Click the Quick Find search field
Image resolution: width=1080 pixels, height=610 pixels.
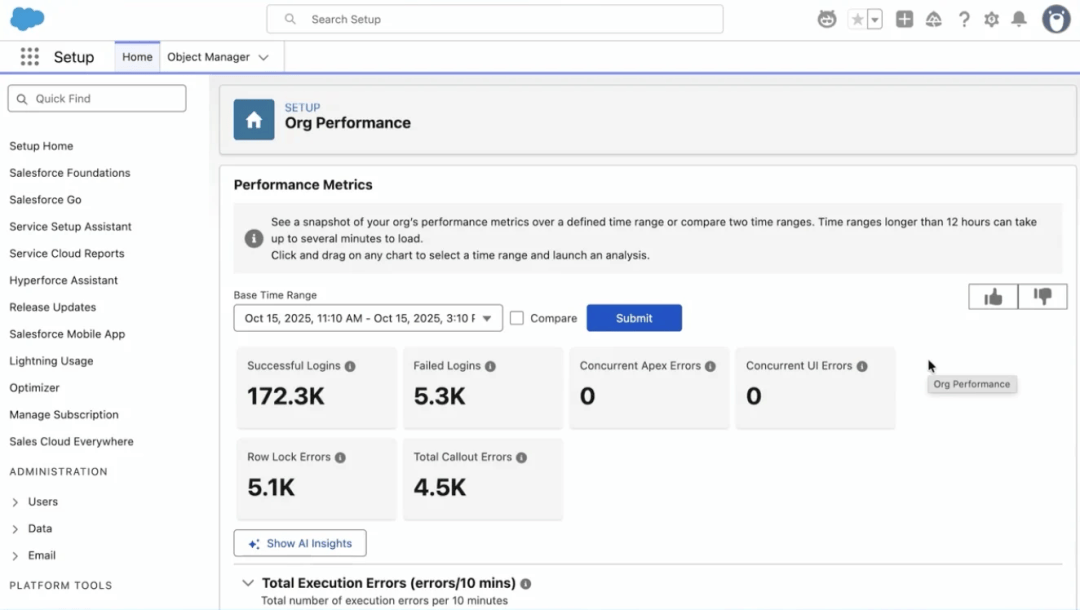[97, 98]
